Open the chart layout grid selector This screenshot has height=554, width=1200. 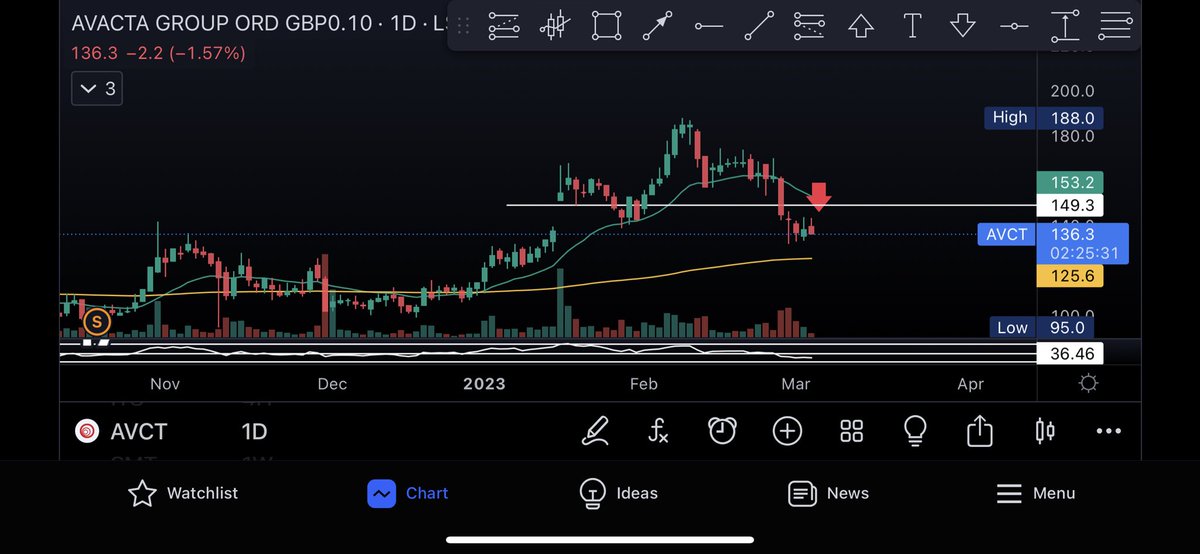tap(851, 431)
